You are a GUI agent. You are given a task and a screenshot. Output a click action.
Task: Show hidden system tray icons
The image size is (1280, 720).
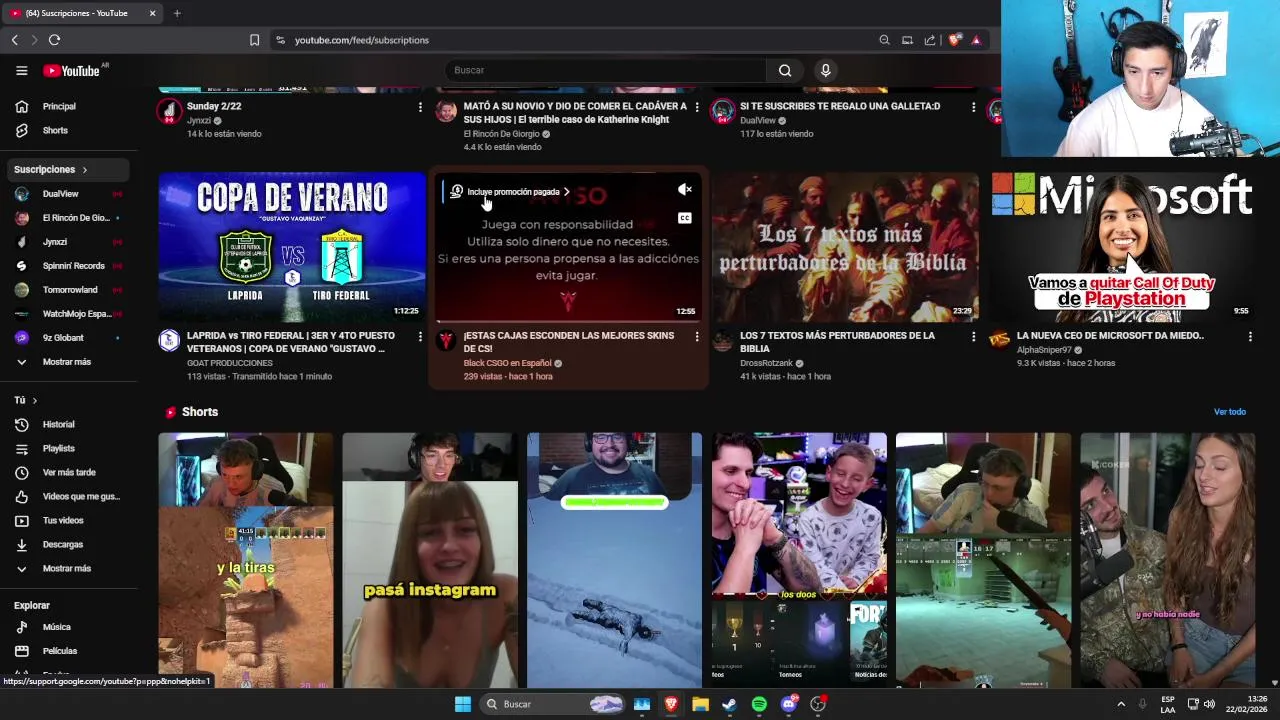[1121, 704]
